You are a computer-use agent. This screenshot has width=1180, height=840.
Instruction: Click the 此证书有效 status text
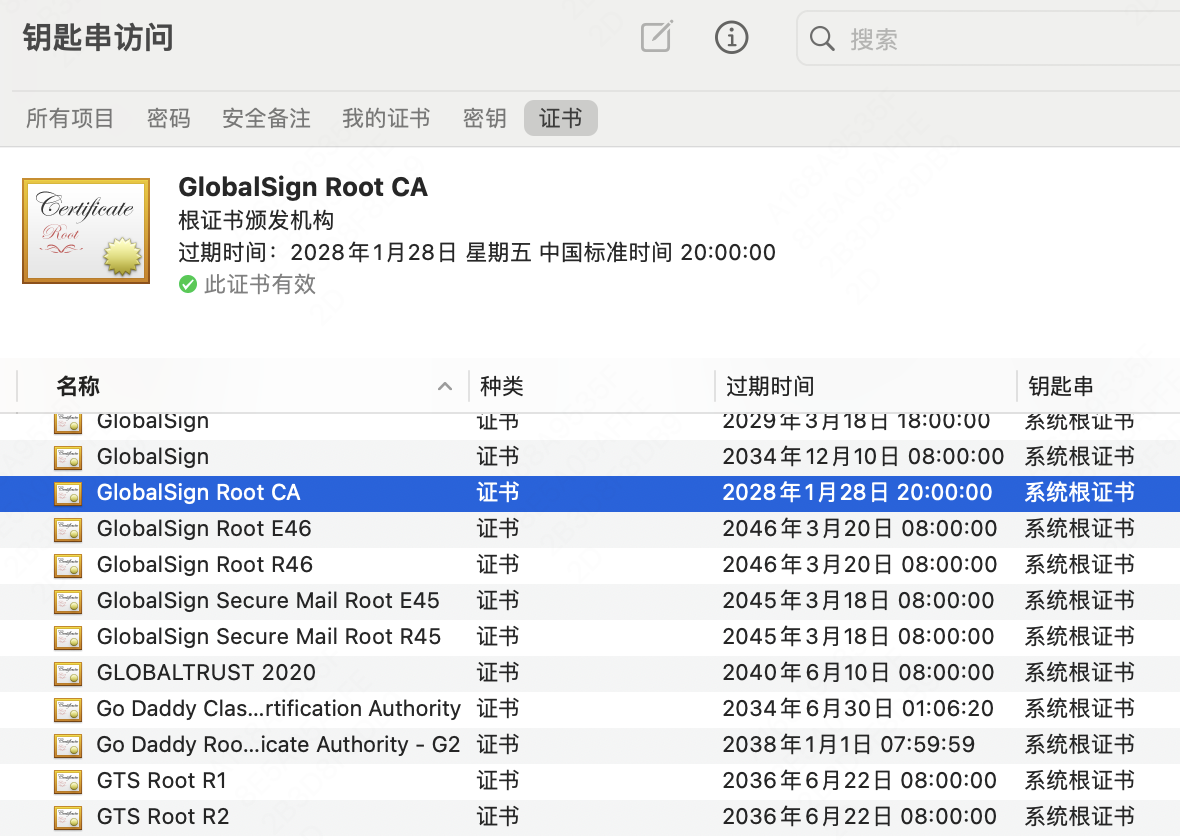tap(260, 285)
